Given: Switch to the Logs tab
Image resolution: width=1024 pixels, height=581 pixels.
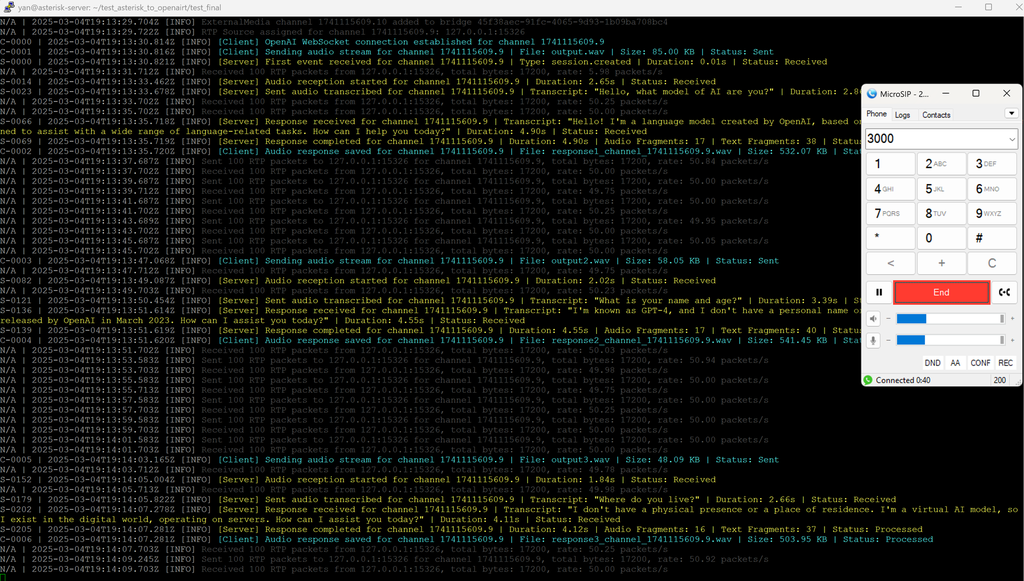Looking at the screenshot, I should click(x=903, y=115).
